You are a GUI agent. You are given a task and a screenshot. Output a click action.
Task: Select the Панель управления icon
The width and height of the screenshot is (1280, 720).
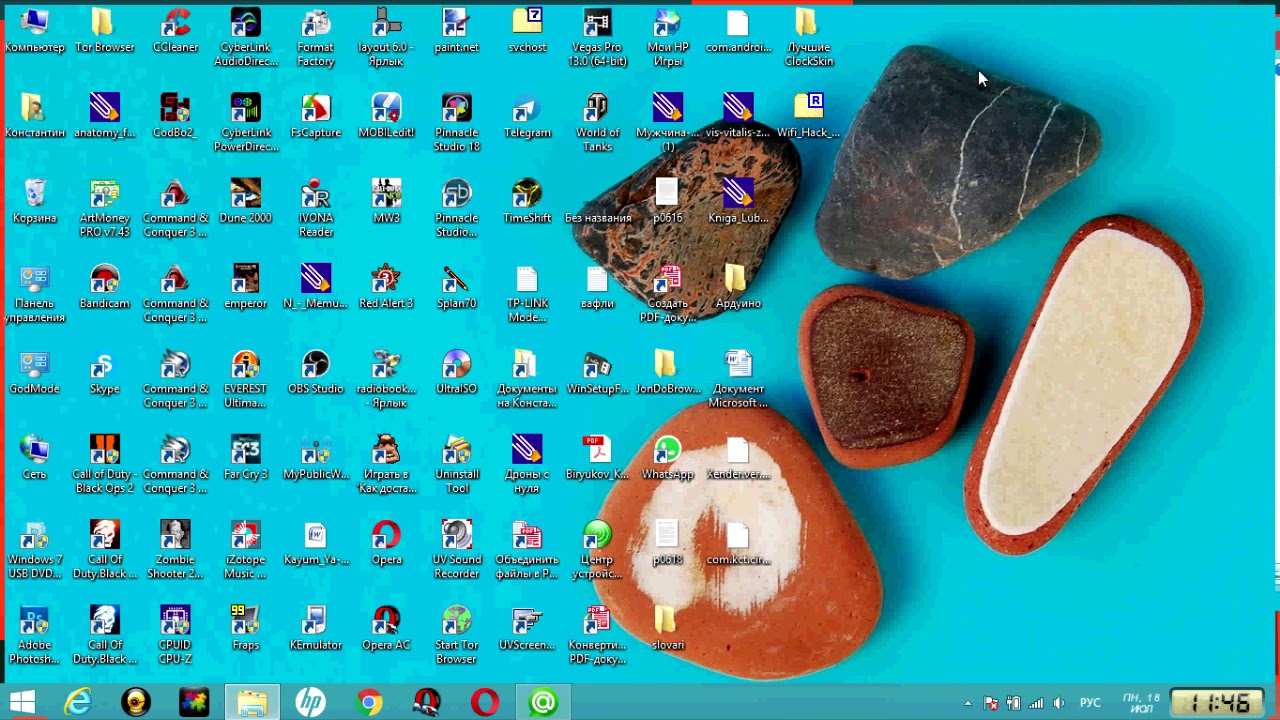tap(34, 294)
